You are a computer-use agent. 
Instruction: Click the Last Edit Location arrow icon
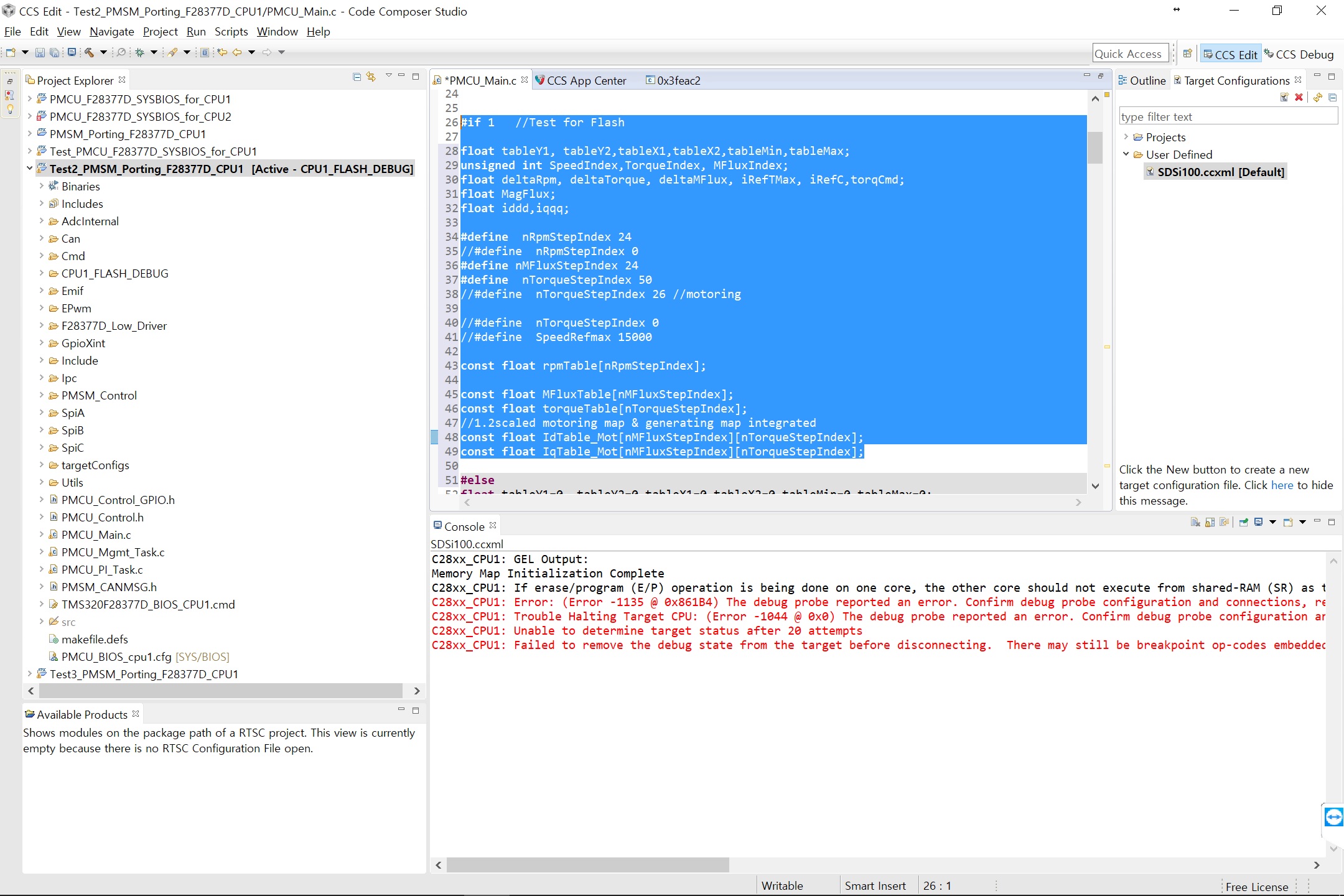pyautogui.click(x=222, y=52)
